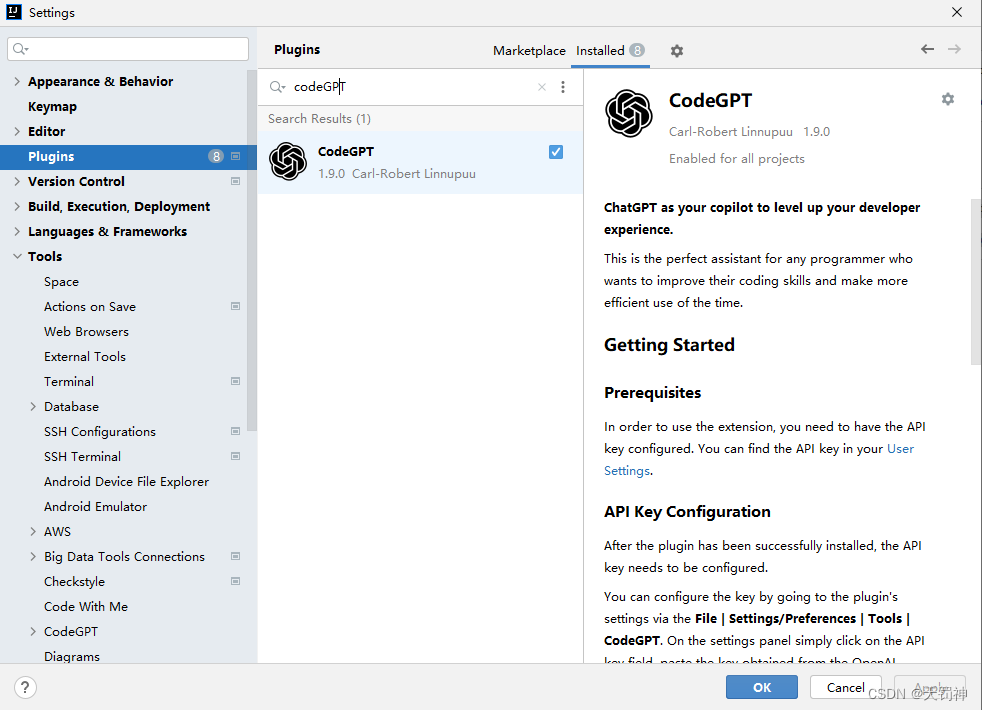Click the settings search magnifier icon
982x710 pixels.
pyautogui.click(x=21, y=49)
